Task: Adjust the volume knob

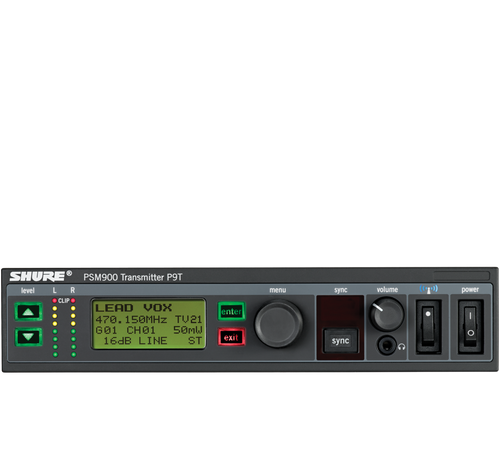Action: pos(387,314)
